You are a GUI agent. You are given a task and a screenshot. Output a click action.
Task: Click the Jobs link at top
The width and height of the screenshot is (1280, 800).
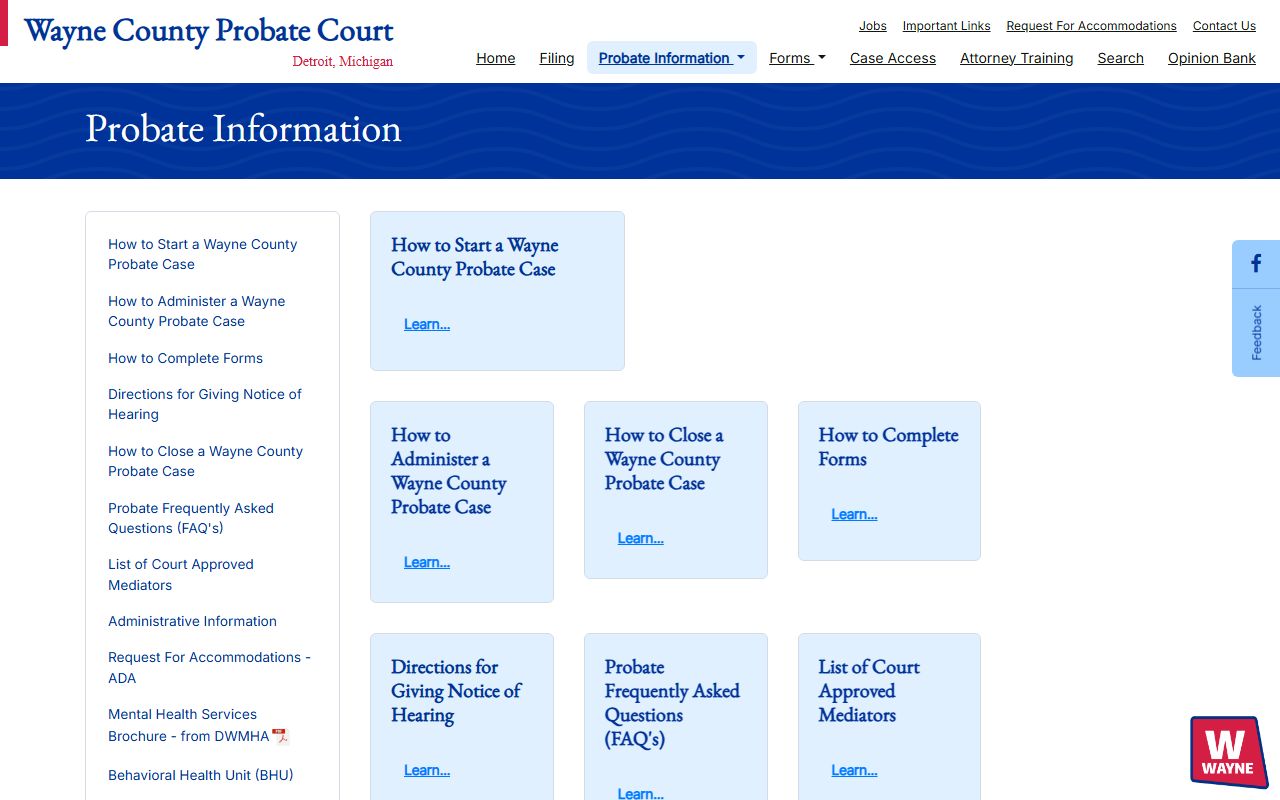[x=873, y=26]
